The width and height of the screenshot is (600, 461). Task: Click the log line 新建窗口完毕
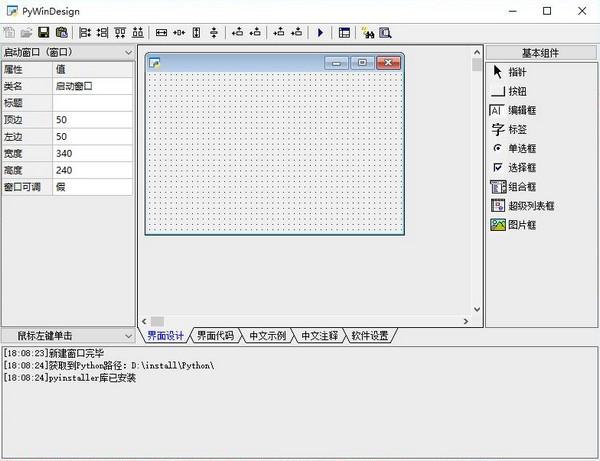(54, 353)
